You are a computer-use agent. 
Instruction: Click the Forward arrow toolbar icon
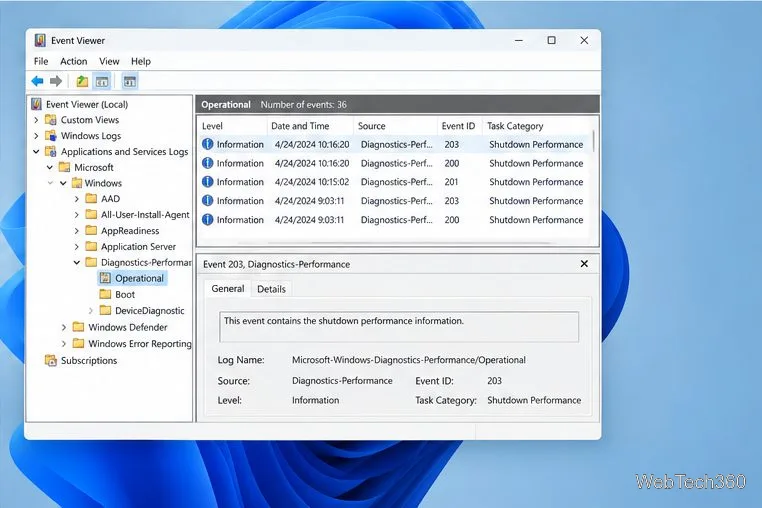coord(56,81)
